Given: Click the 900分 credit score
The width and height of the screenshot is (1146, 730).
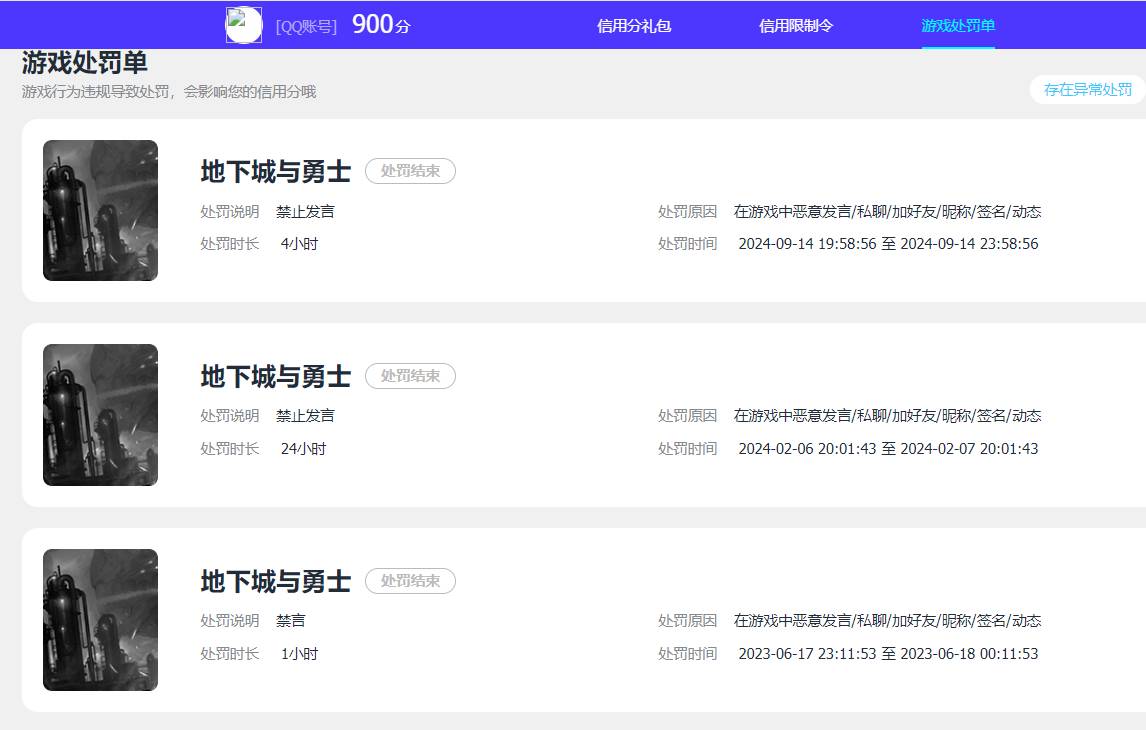Looking at the screenshot, I should [x=380, y=25].
